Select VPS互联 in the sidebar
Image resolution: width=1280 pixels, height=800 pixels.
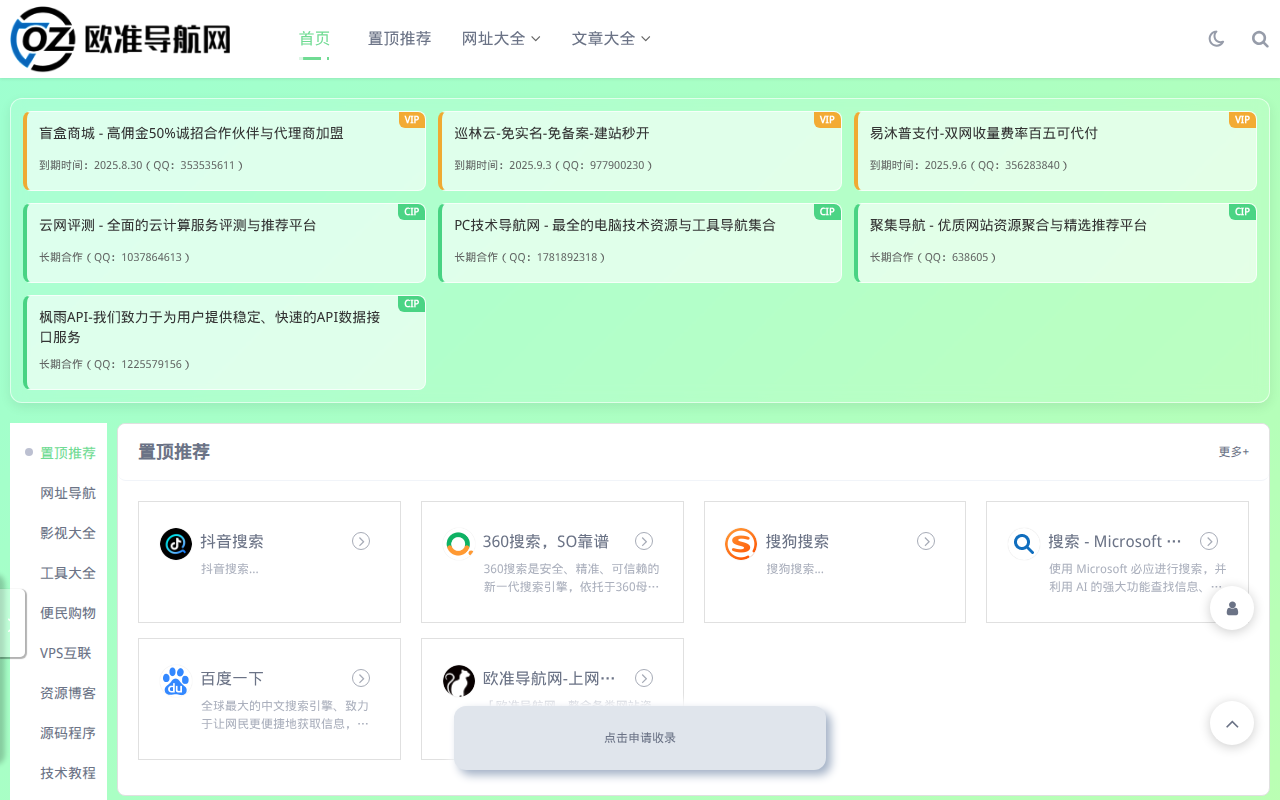(x=66, y=653)
